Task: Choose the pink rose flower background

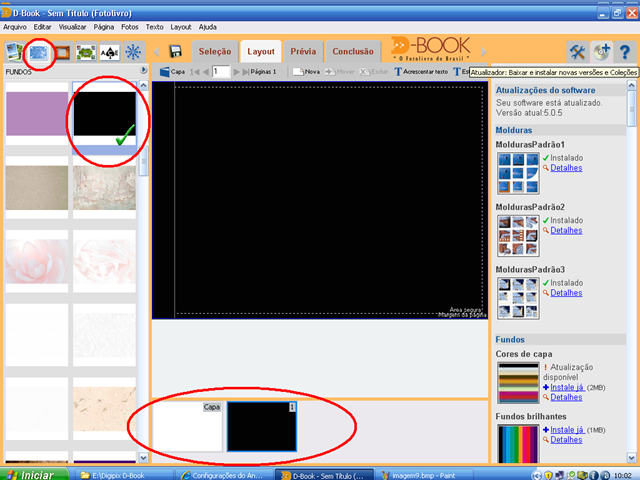Action: (x=37, y=261)
